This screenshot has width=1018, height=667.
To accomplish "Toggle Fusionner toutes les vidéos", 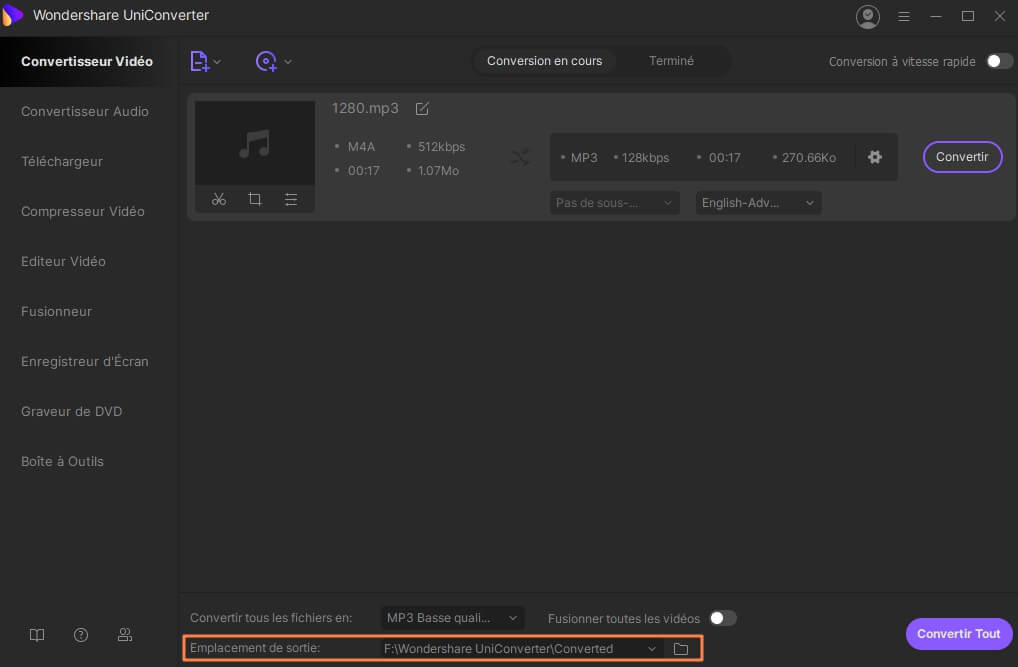I will 723,618.
